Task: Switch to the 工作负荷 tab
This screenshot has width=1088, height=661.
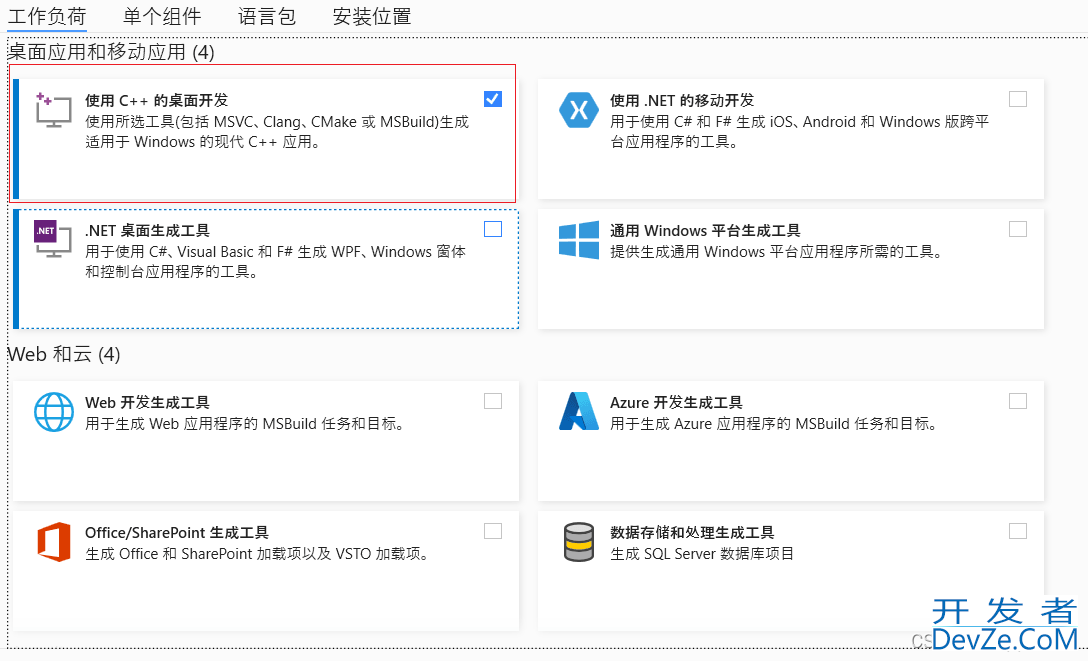Action: tap(46, 16)
